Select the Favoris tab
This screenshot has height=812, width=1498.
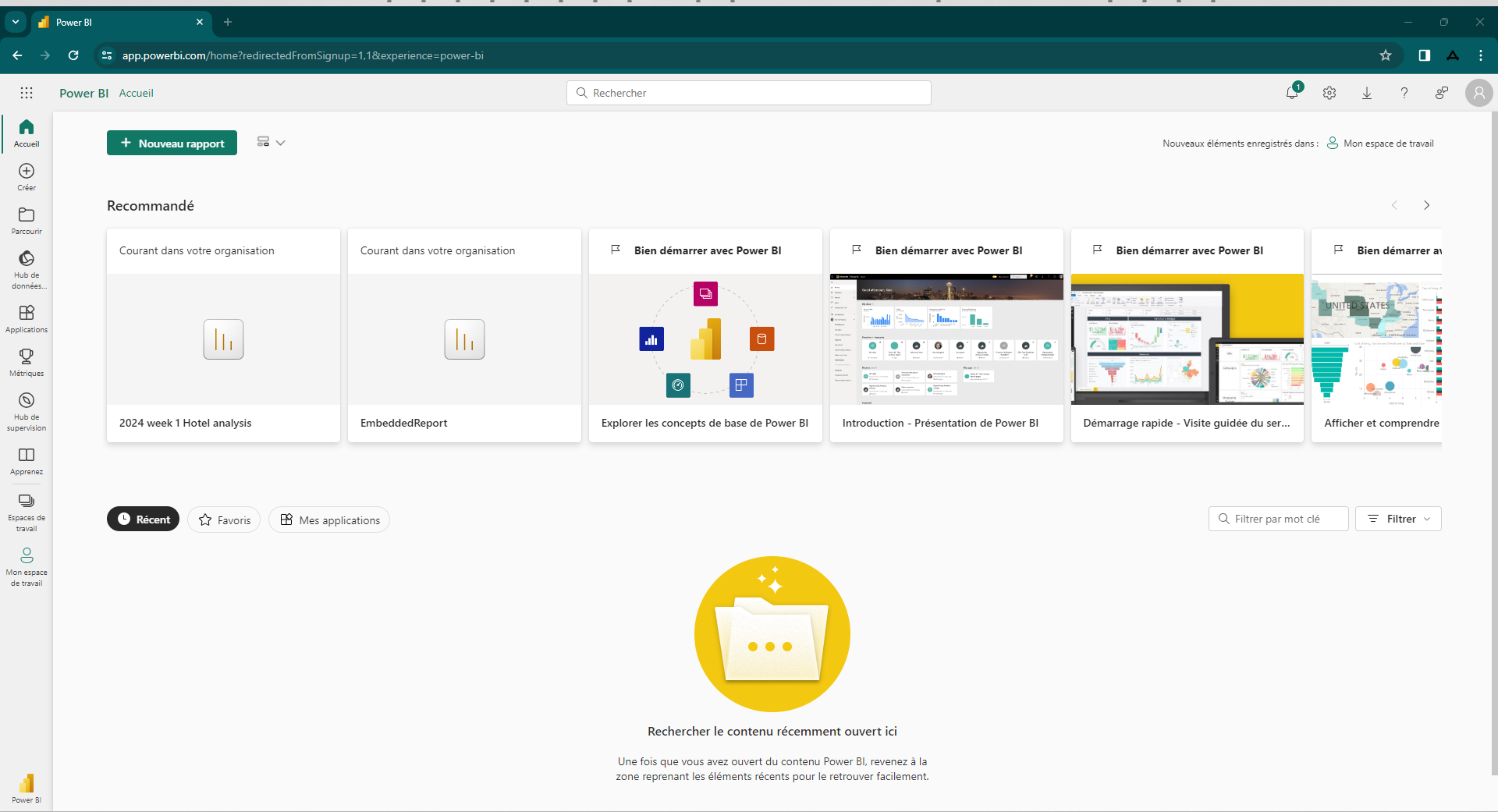pyautogui.click(x=224, y=519)
